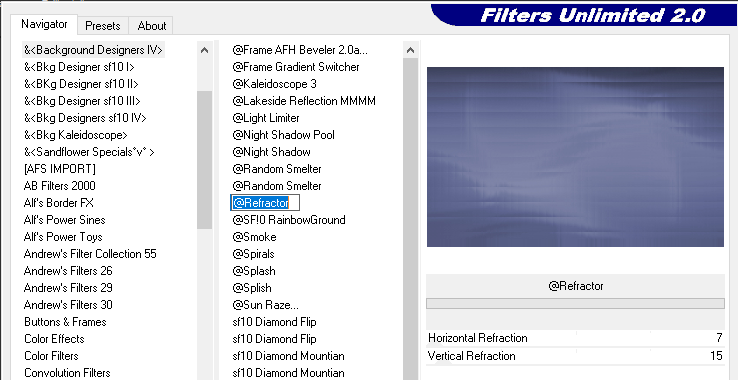Click the effects list scrollbar track

coord(410,219)
